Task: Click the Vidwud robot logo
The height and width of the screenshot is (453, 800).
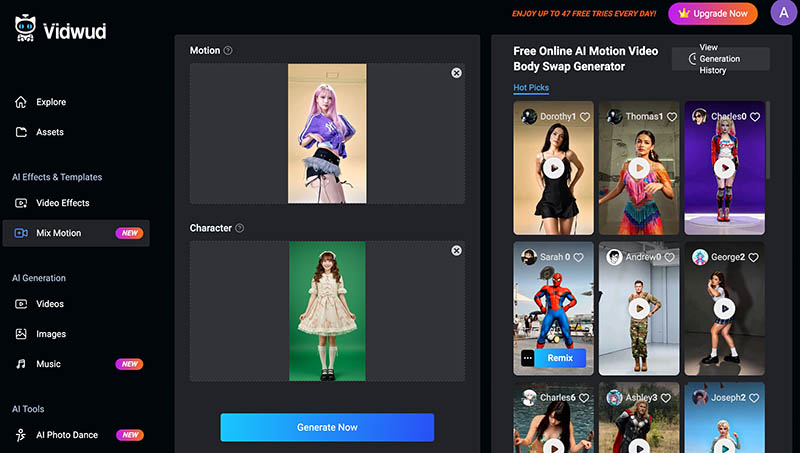Action: [x=27, y=28]
